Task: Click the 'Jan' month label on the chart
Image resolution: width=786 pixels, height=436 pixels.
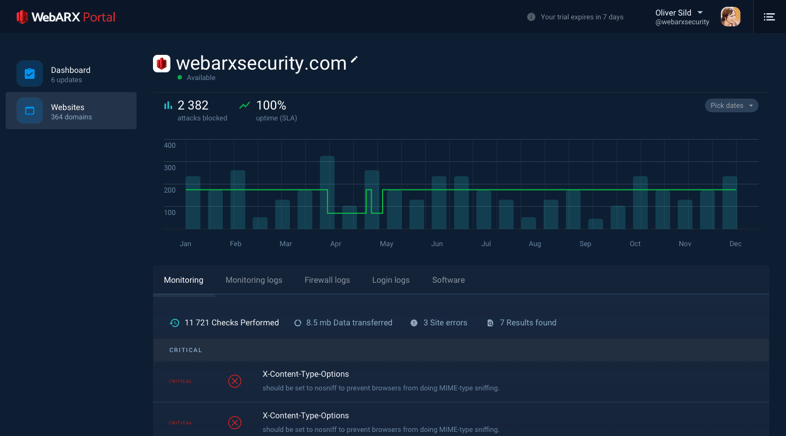Action: 185,244
